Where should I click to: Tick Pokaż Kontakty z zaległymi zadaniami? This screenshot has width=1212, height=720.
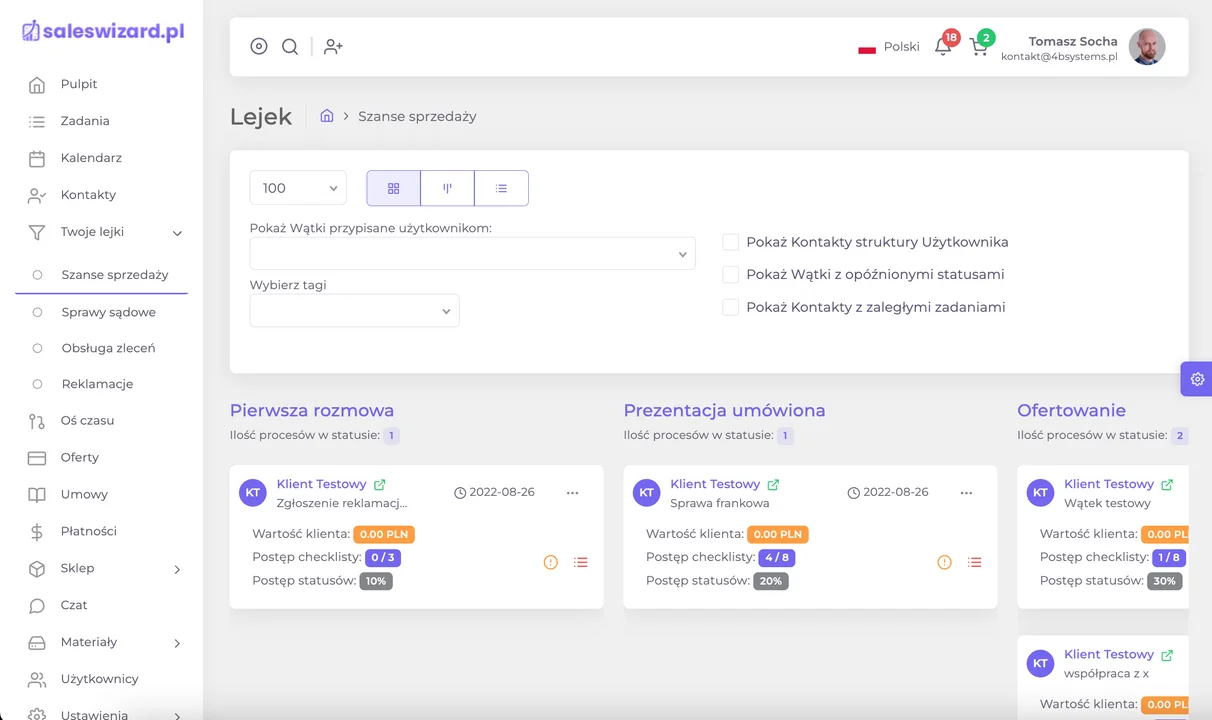point(731,307)
